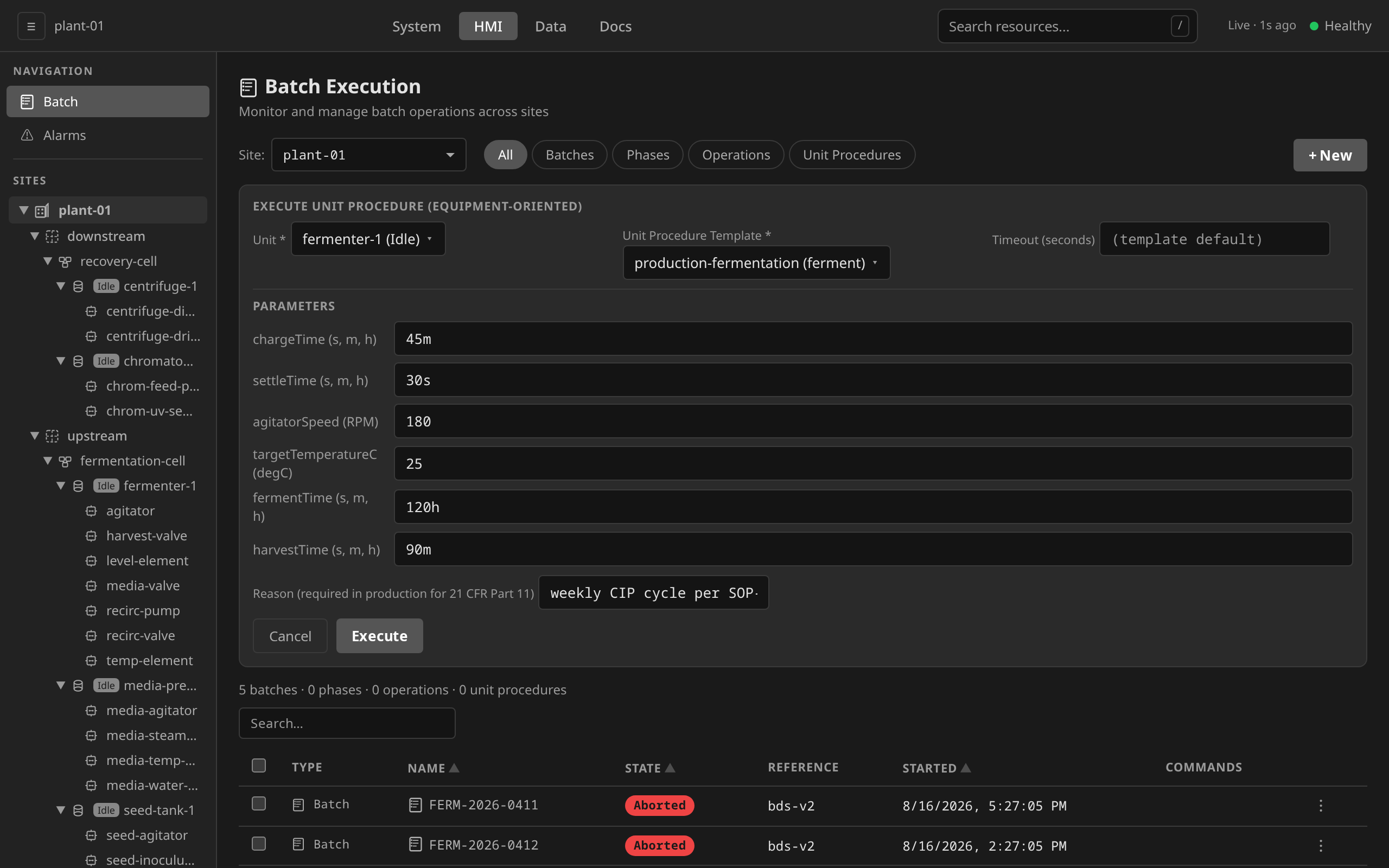Click the agitatorSpeed 180 field
The image size is (1389, 868).
coord(873,422)
